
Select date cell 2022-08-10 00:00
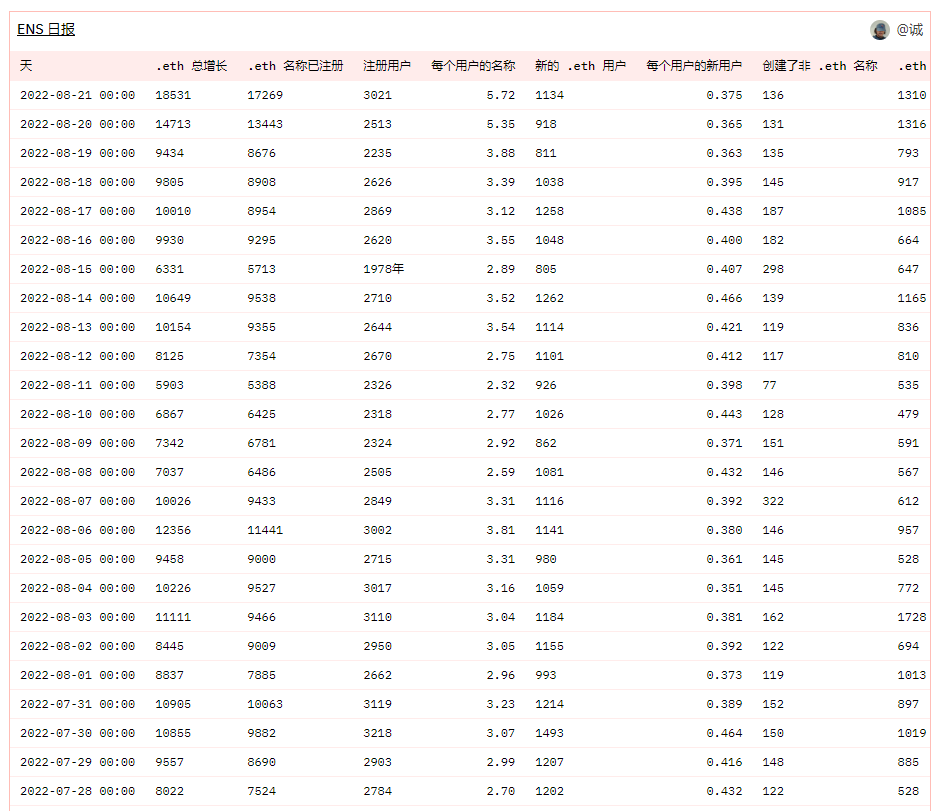tap(78, 414)
